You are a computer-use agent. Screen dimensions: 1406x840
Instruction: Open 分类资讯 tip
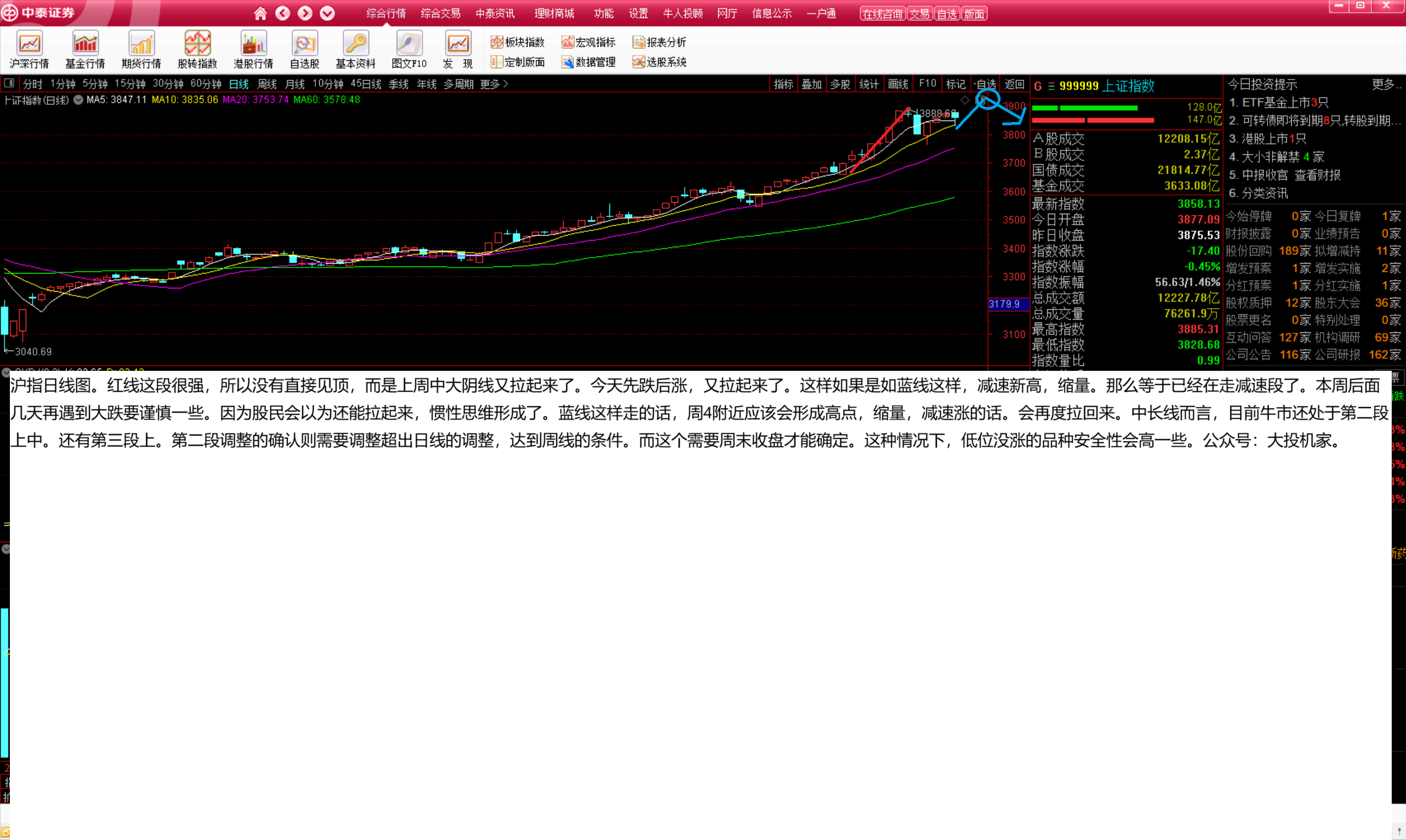tap(1258, 193)
